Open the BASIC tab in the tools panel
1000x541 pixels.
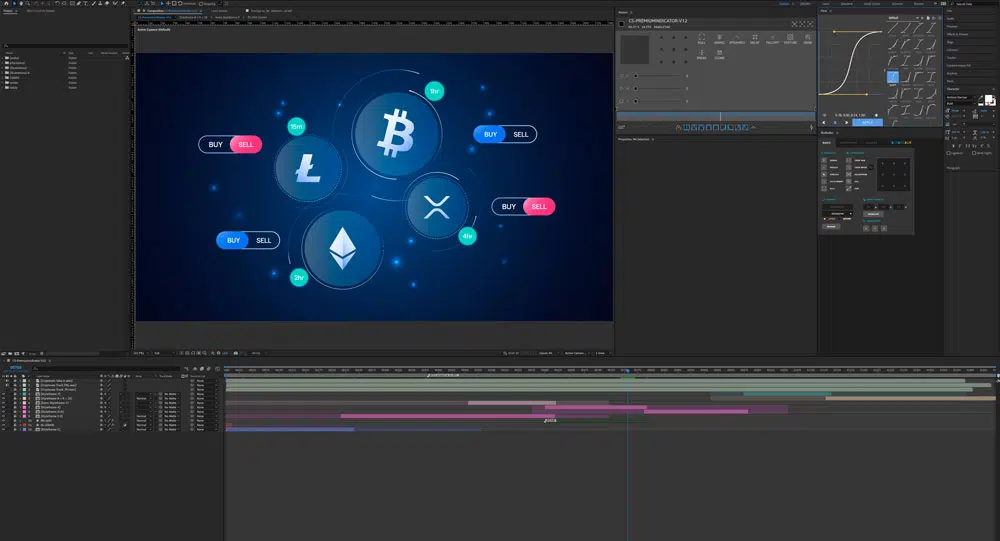point(827,143)
